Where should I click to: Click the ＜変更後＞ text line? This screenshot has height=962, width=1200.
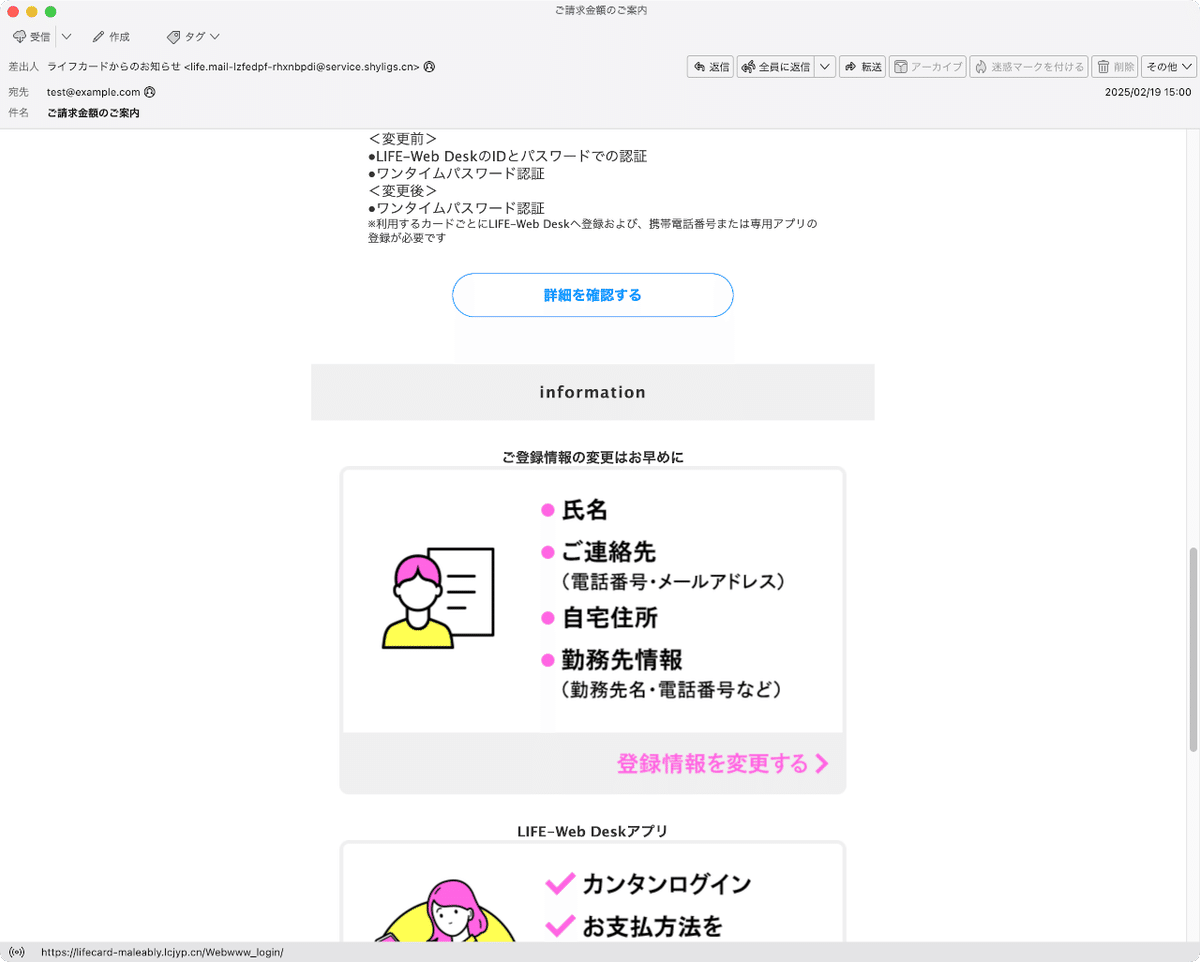pyautogui.click(x=402, y=191)
